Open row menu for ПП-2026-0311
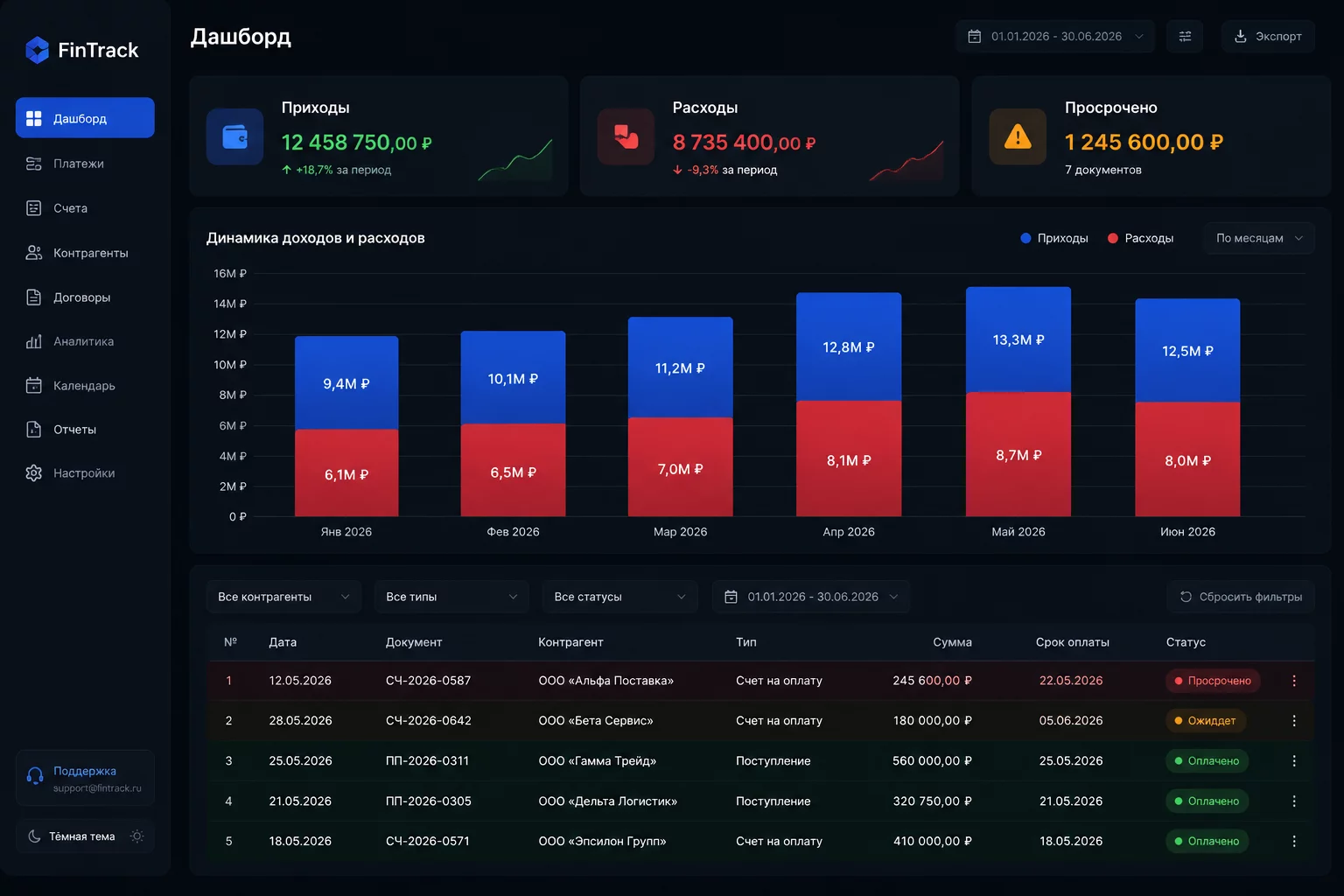Image resolution: width=1344 pixels, height=896 pixels. pos(1294,761)
